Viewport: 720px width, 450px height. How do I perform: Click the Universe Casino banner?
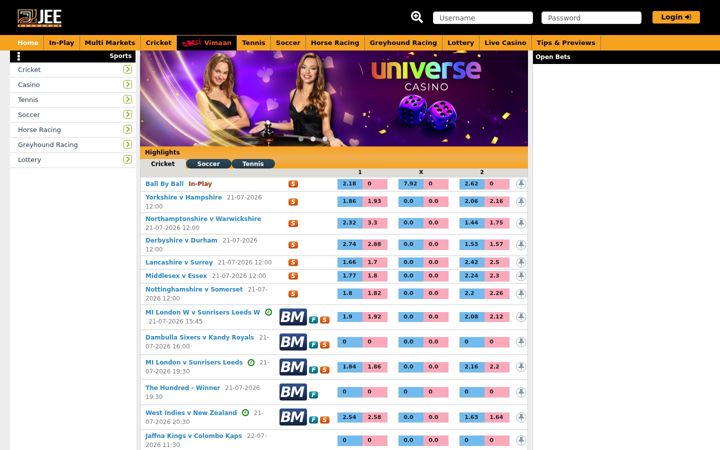[334, 98]
